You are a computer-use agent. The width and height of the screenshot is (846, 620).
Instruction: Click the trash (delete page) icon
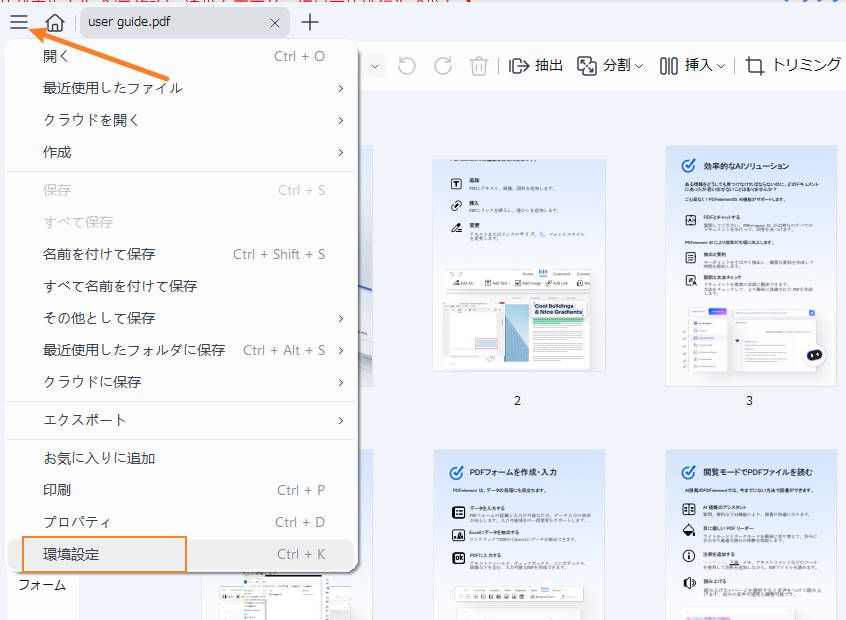[x=478, y=65]
